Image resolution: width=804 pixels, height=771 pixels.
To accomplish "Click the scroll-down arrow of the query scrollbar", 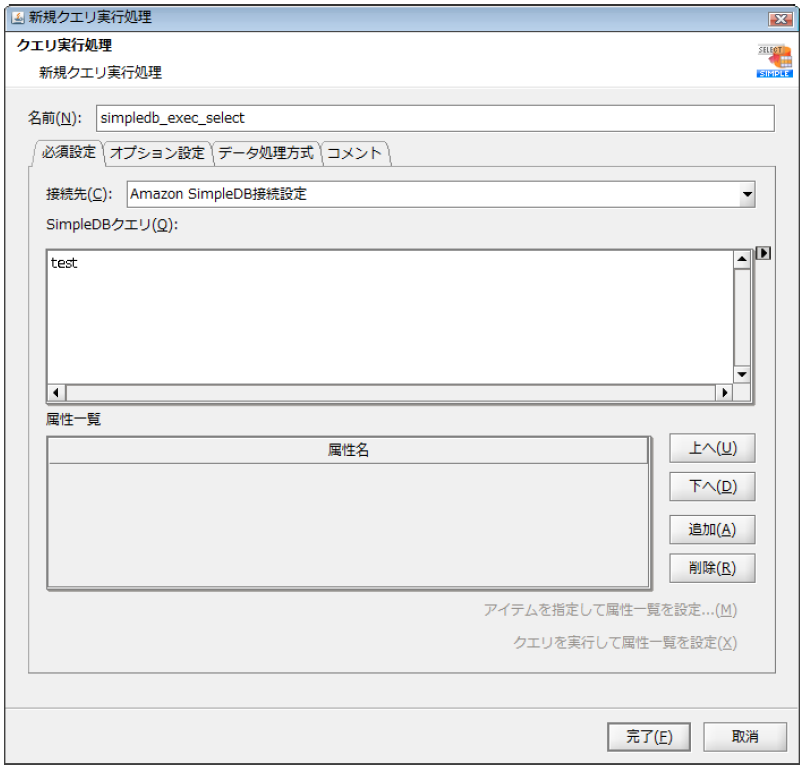I will [741, 374].
